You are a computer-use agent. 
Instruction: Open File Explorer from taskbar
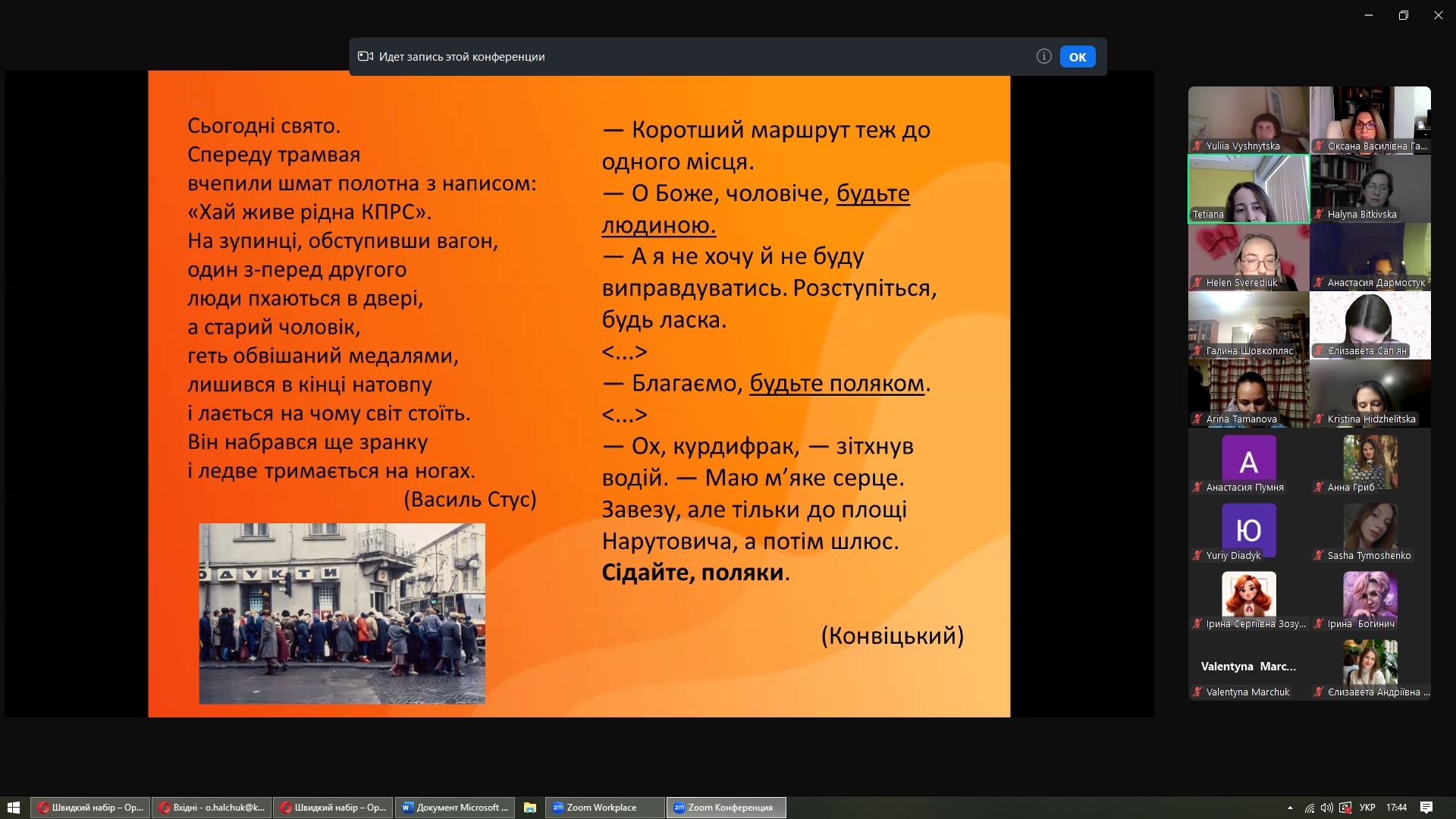tap(530, 808)
